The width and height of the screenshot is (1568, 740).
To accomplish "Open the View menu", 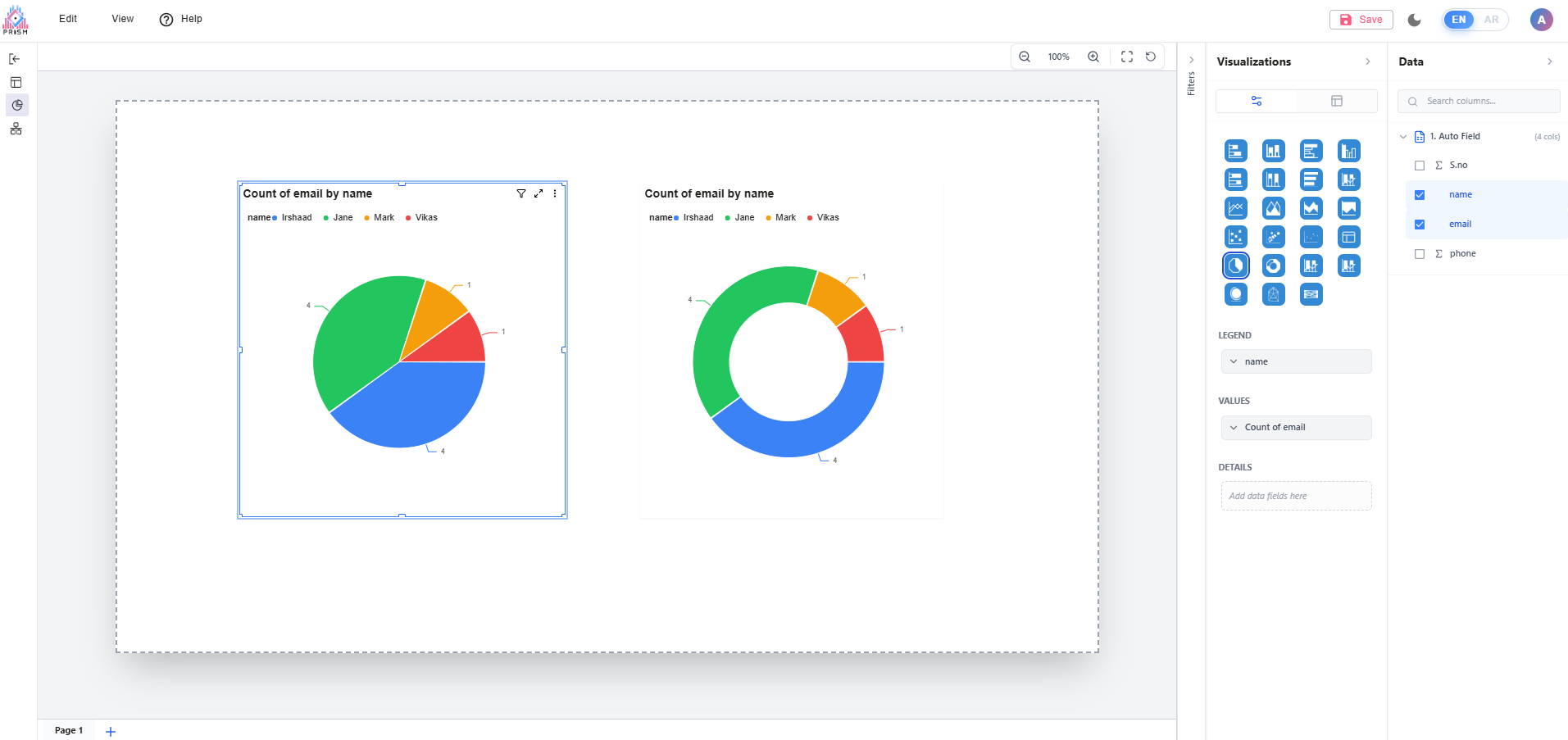I will pyautogui.click(x=122, y=19).
